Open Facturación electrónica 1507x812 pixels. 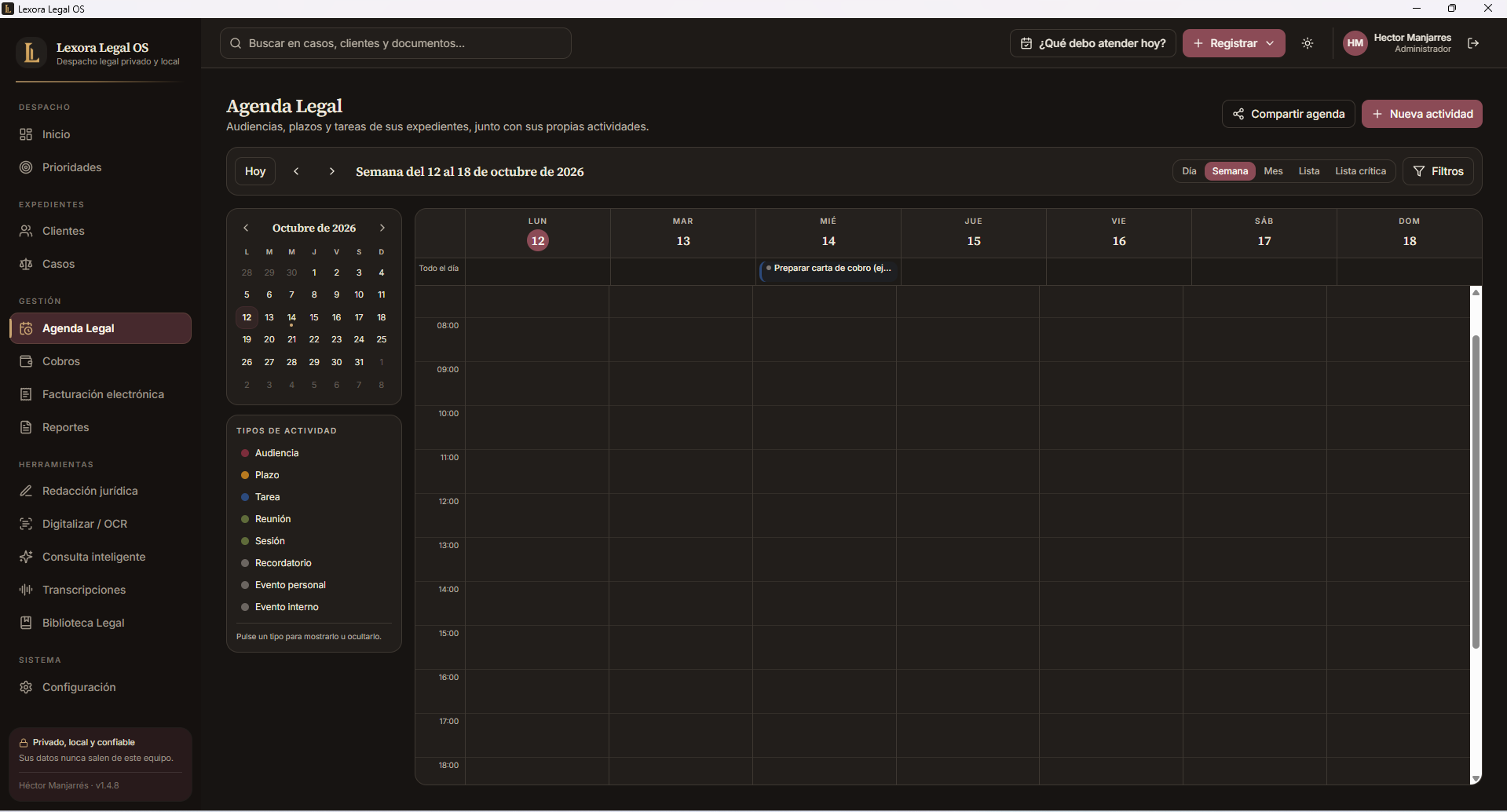pos(100,394)
